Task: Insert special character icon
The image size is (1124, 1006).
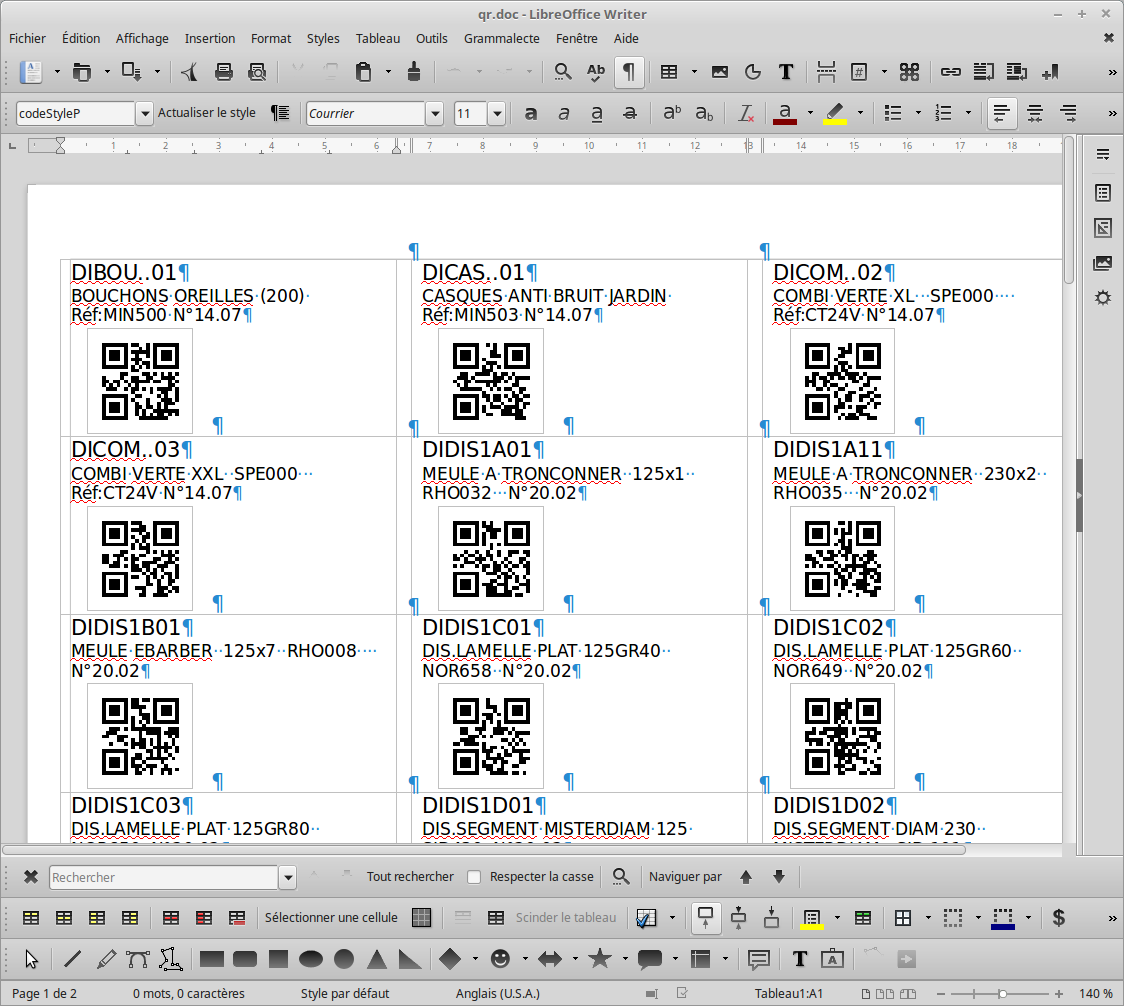Action: 909,72
